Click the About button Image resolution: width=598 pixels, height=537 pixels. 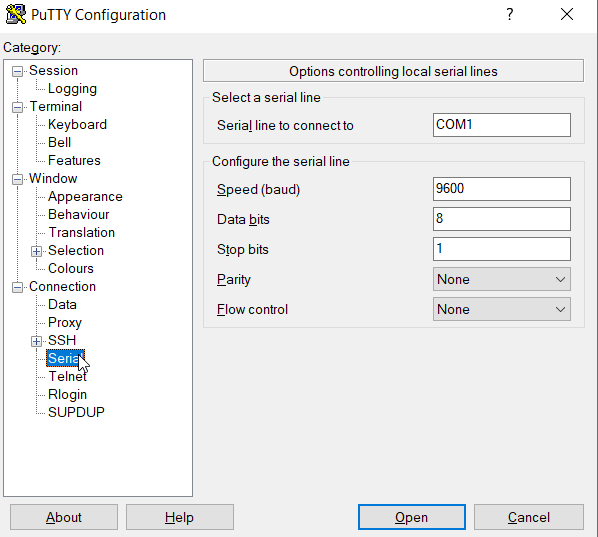pos(64,517)
